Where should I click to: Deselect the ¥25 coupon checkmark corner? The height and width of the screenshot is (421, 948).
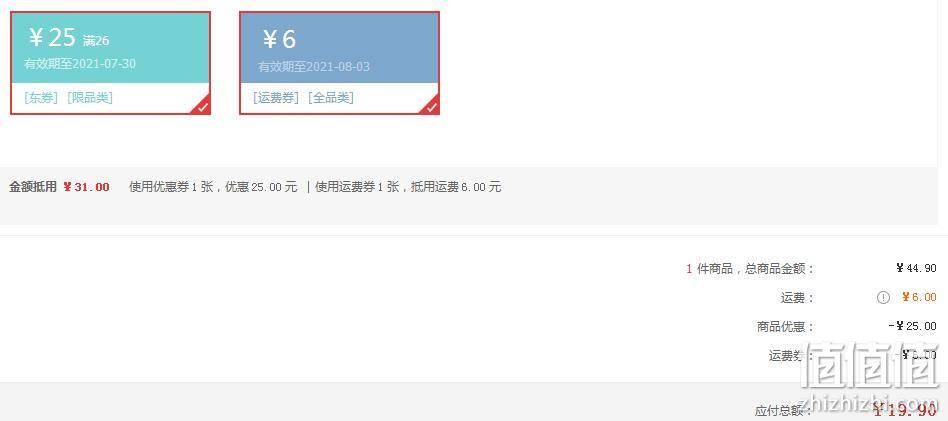(x=202, y=106)
